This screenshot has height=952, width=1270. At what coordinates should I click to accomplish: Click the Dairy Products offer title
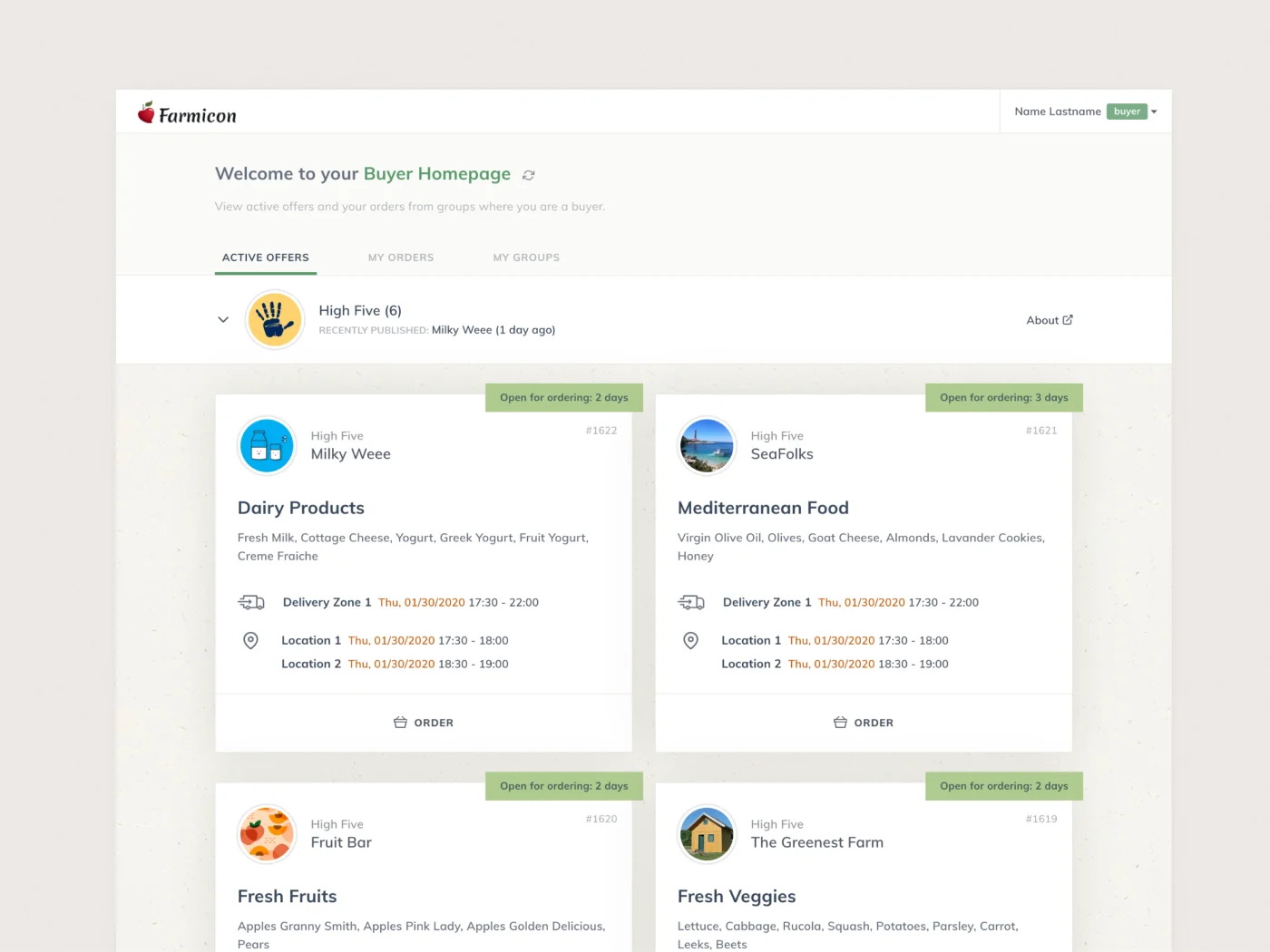(x=301, y=508)
